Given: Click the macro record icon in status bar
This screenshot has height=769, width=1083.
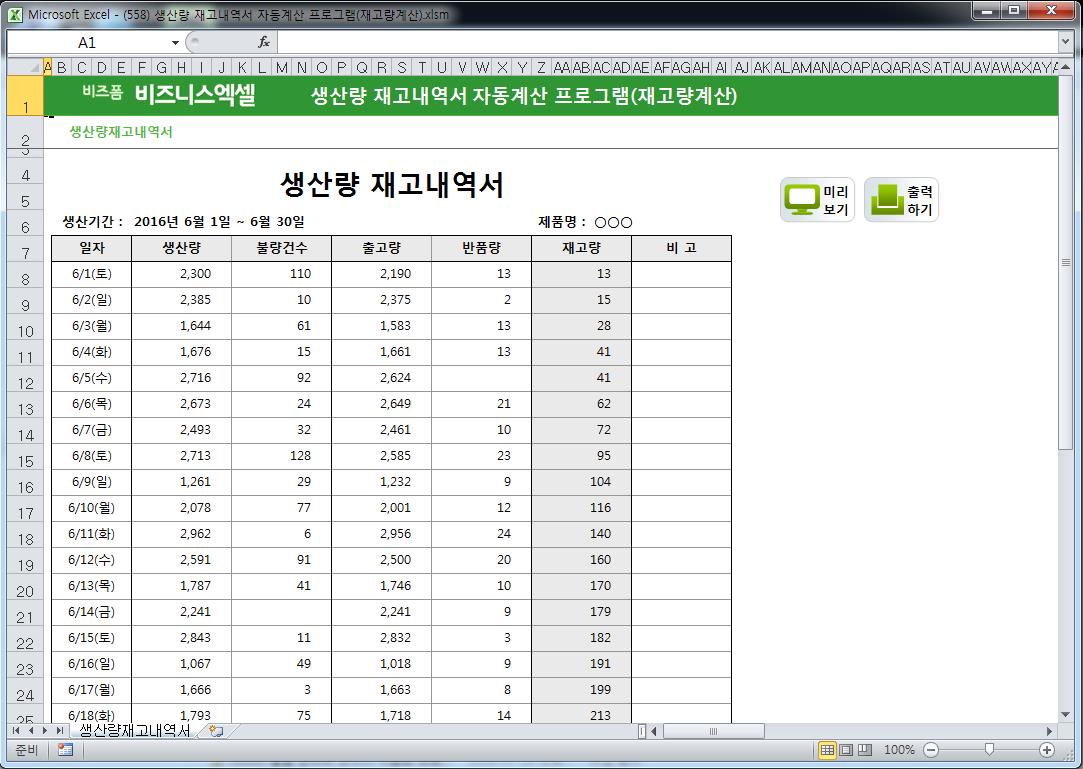Looking at the screenshot, I should tap(66, 750).
